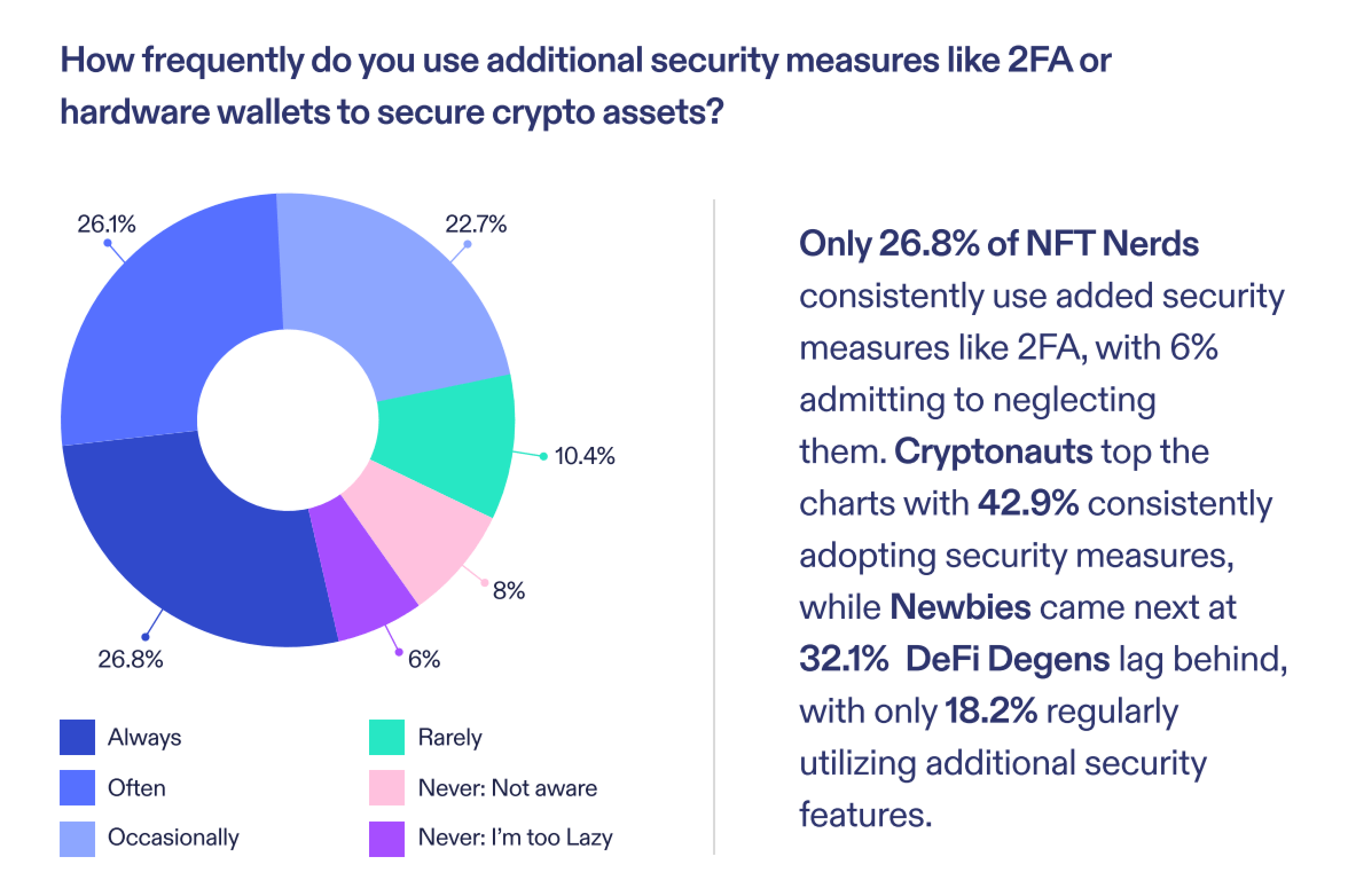The height and width of the screenshot is (896, 1348).
Task: Click the 10.4% data label beside chart
Action: tap(585, 457)
